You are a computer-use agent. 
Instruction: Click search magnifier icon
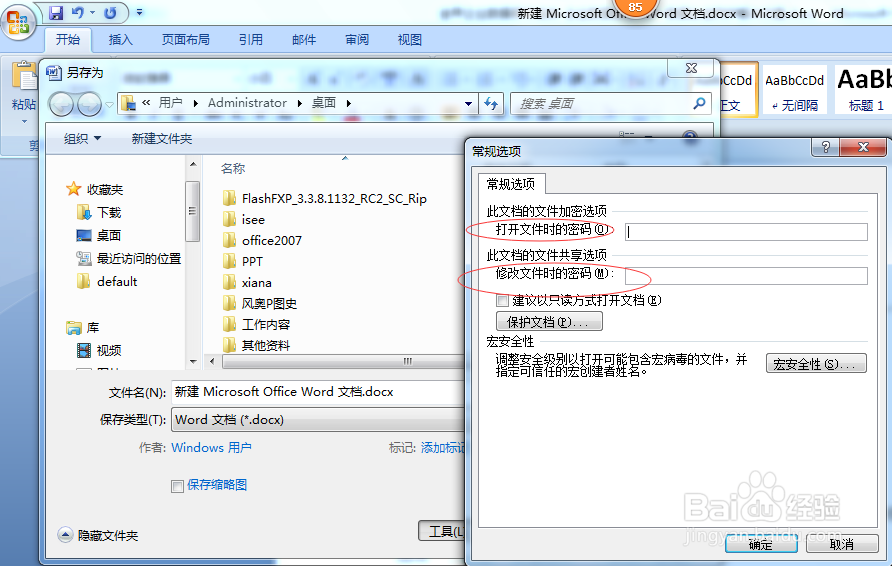699,103
